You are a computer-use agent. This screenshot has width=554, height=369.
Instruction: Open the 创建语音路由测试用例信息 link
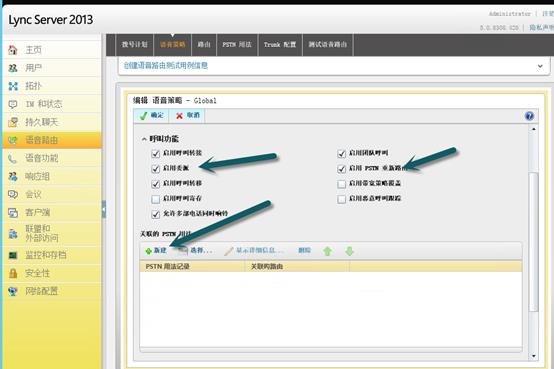click(165, 66)
